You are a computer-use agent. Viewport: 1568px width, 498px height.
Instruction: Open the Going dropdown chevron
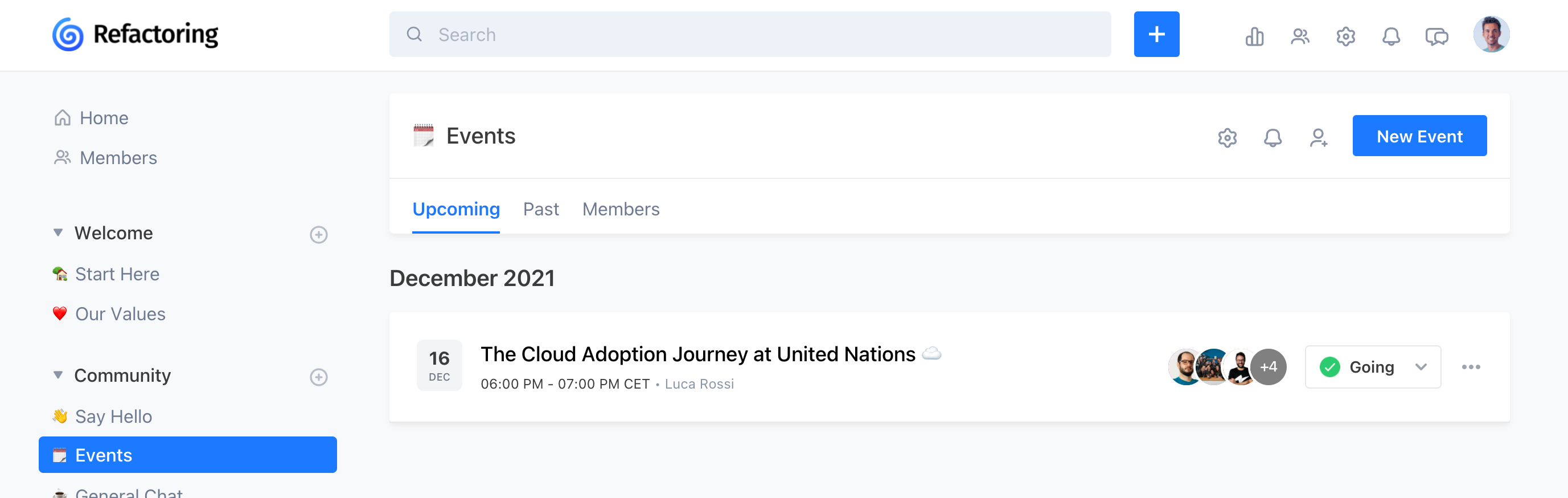(1421, 366)
